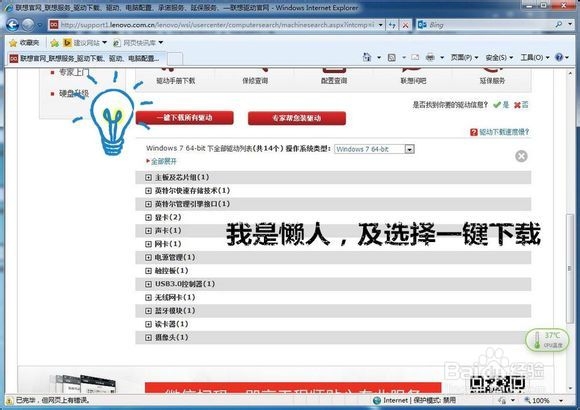Select the Lenovo support browser tab
Image resolution: width=580 pixels, height=410 pixels.
(87, 58)
